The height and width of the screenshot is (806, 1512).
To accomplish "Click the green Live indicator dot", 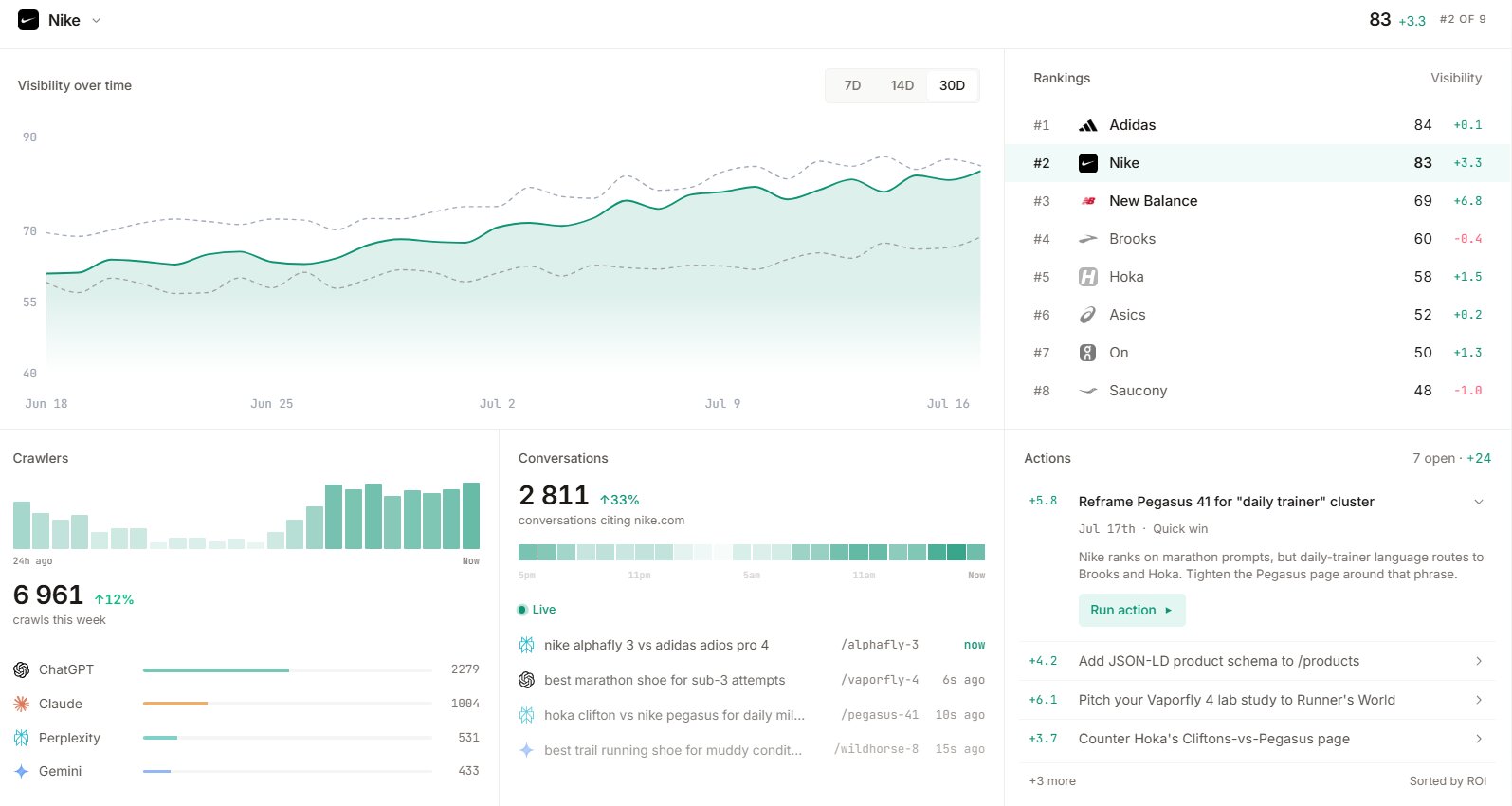I will coord(521,610).
